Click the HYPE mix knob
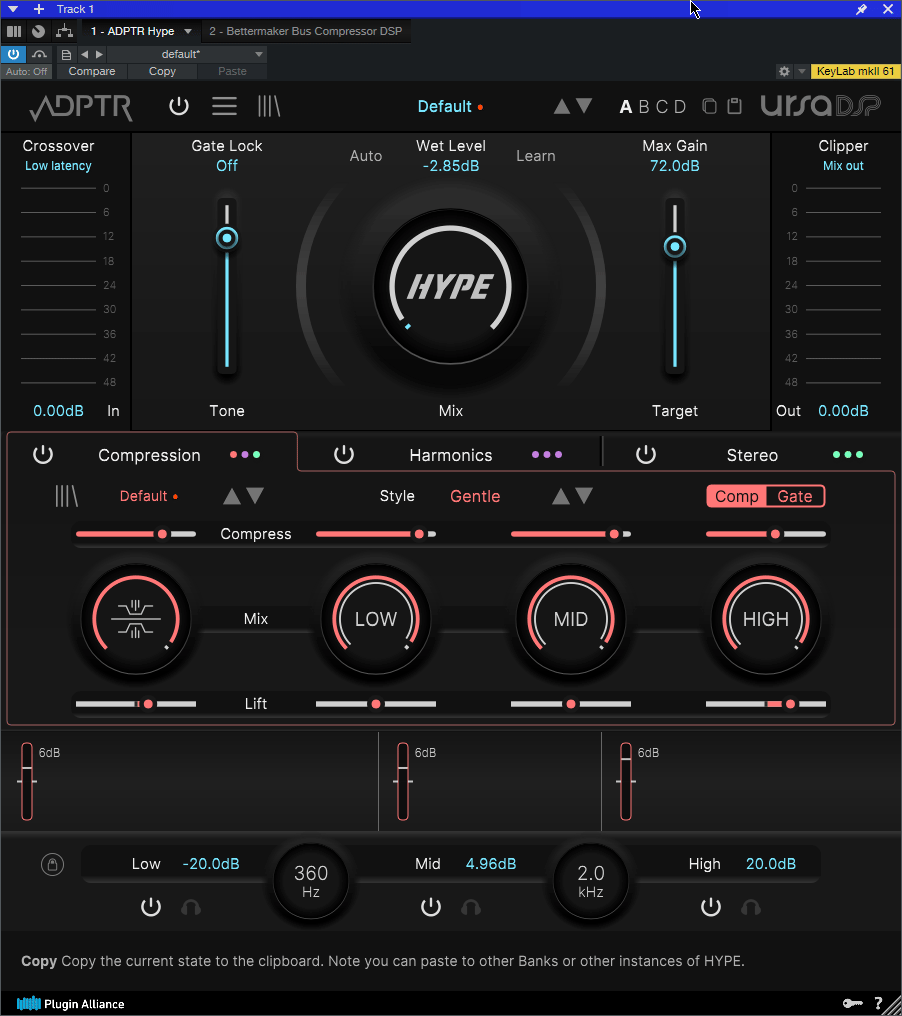Viewport: 902px width, 1016px height. (x=451, y=286)
